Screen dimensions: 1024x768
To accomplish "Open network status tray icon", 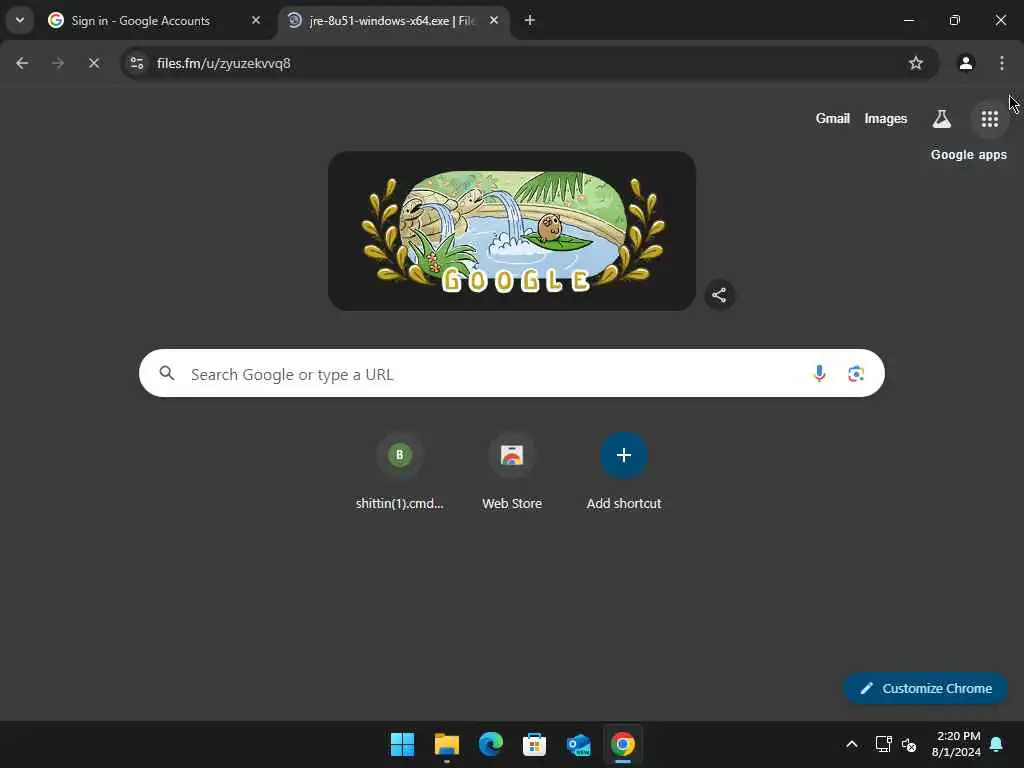I will click(884, 744).
